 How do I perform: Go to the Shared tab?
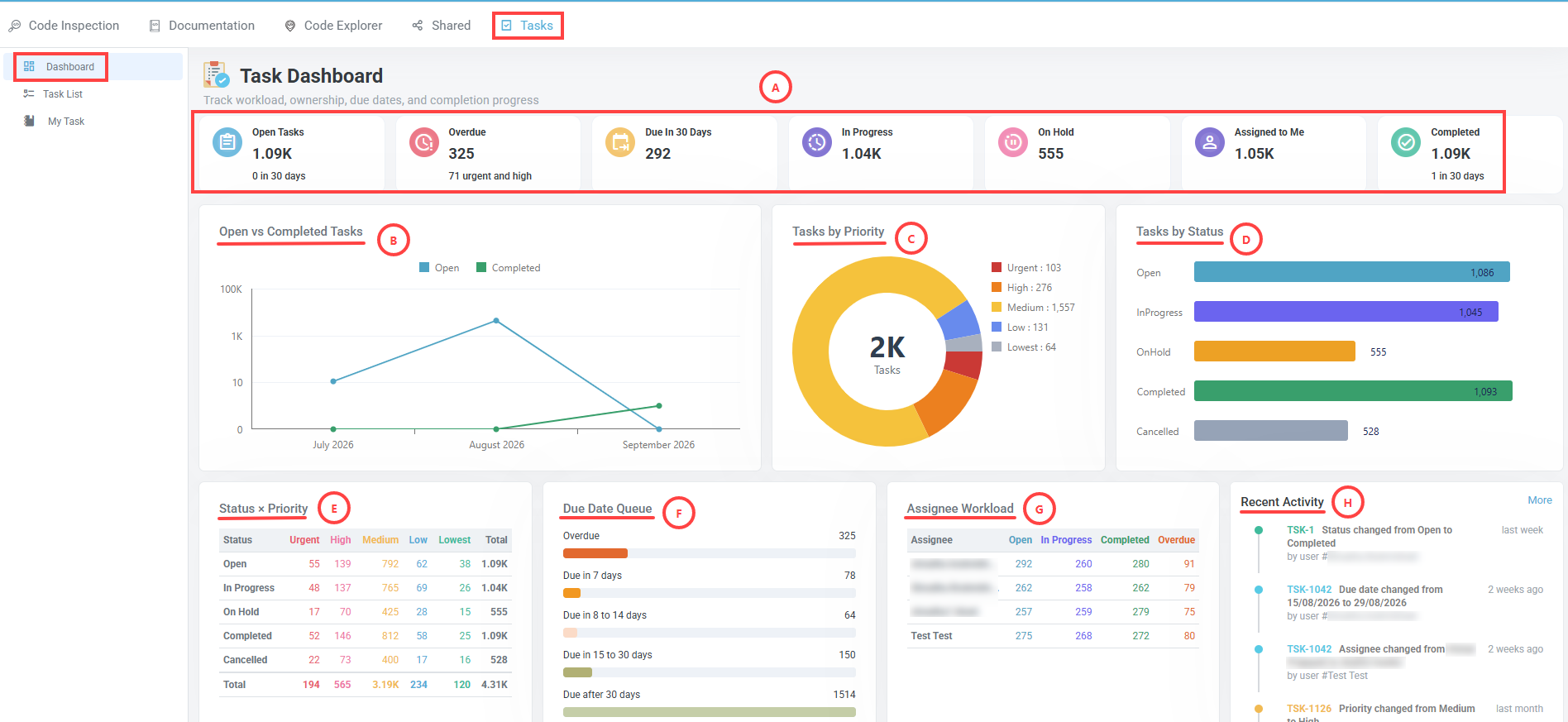[x=442, y=26]
